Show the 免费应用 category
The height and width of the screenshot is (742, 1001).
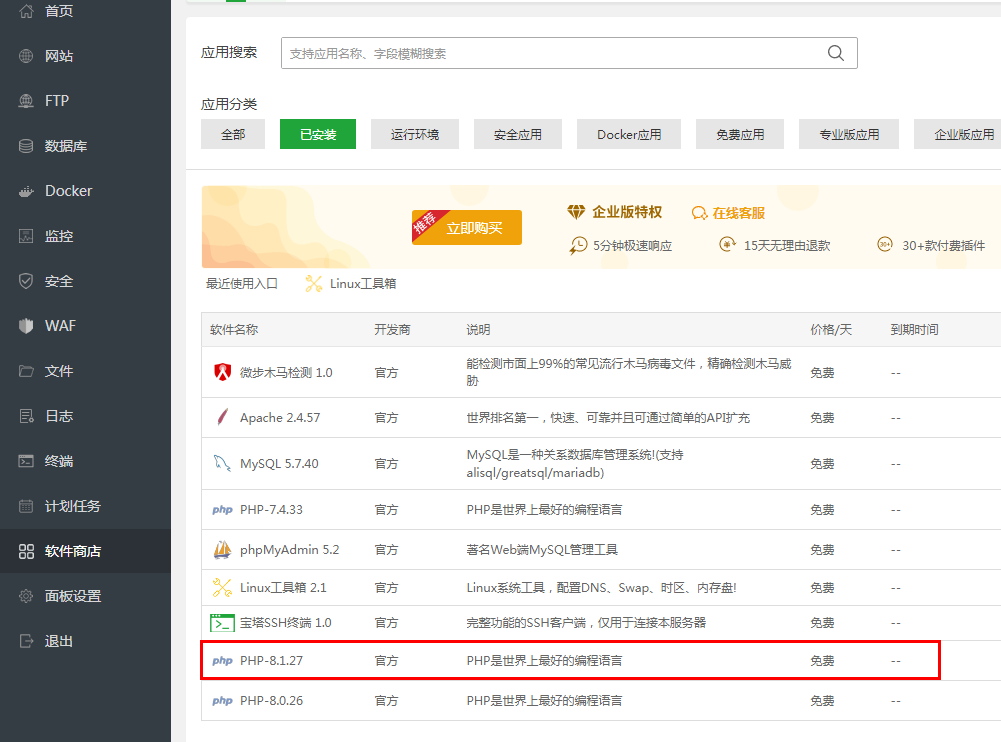[x=740, y=134]
